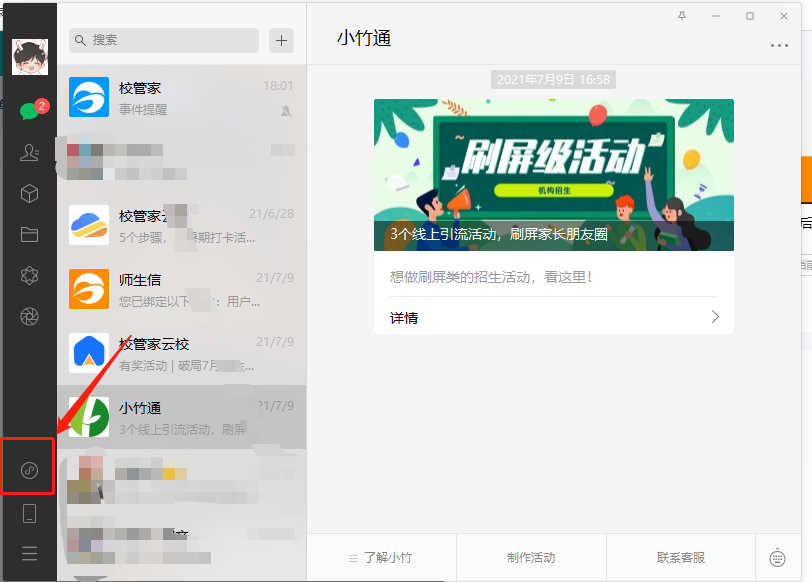Image resolution: width=812 pixels, height=582 pixels.
Task: Click the 想做刷屏类的招生活动 article summary
Action: (490, 277)
